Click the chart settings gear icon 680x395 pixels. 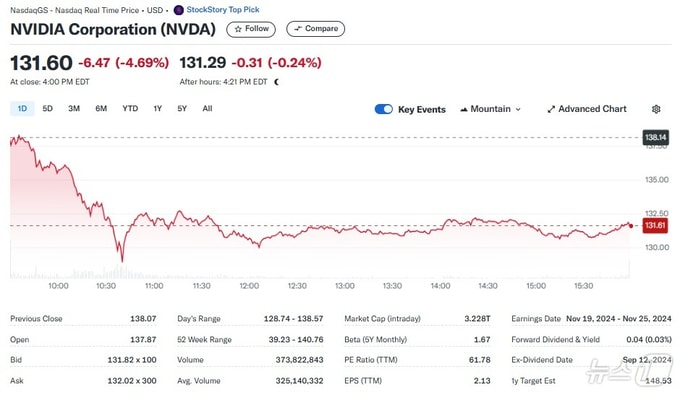pos(656,109)
